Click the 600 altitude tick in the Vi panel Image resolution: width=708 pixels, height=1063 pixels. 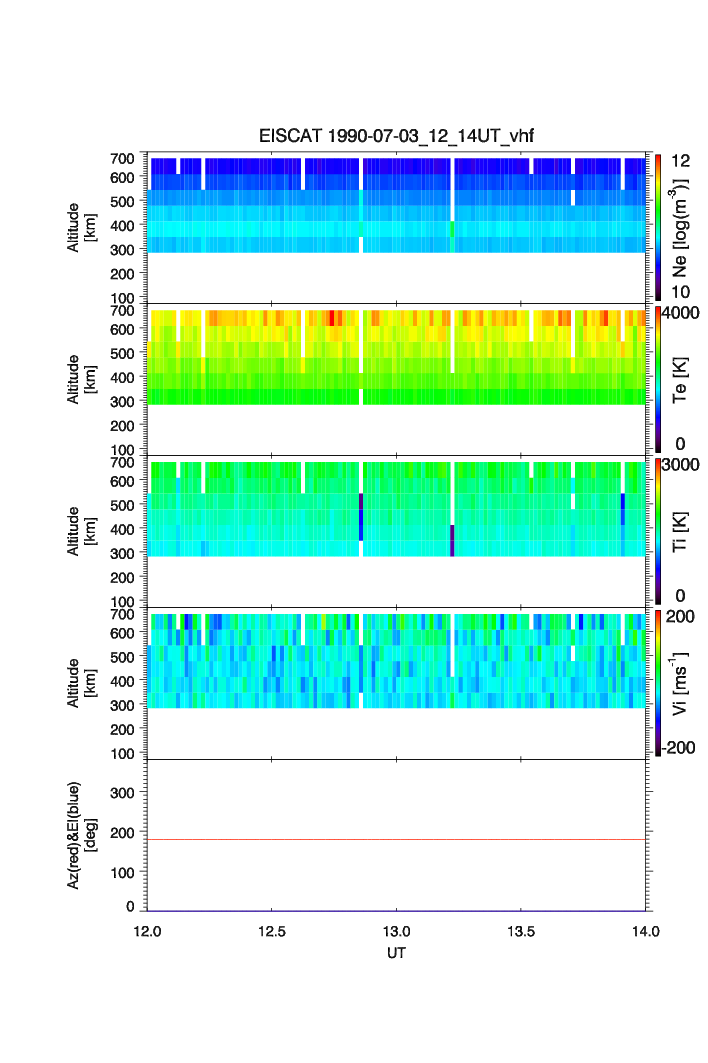122,633
